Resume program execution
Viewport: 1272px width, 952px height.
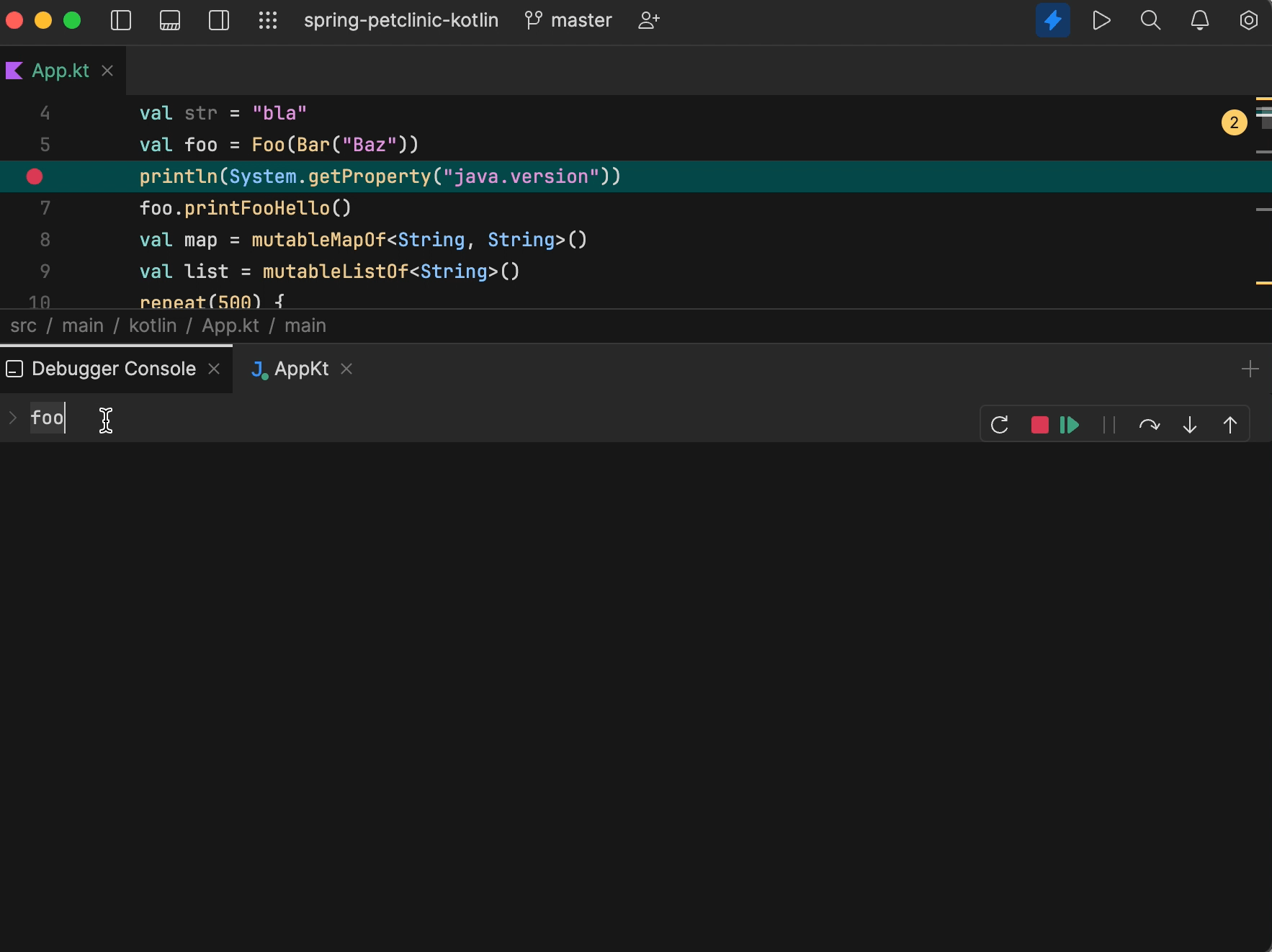1070,425
